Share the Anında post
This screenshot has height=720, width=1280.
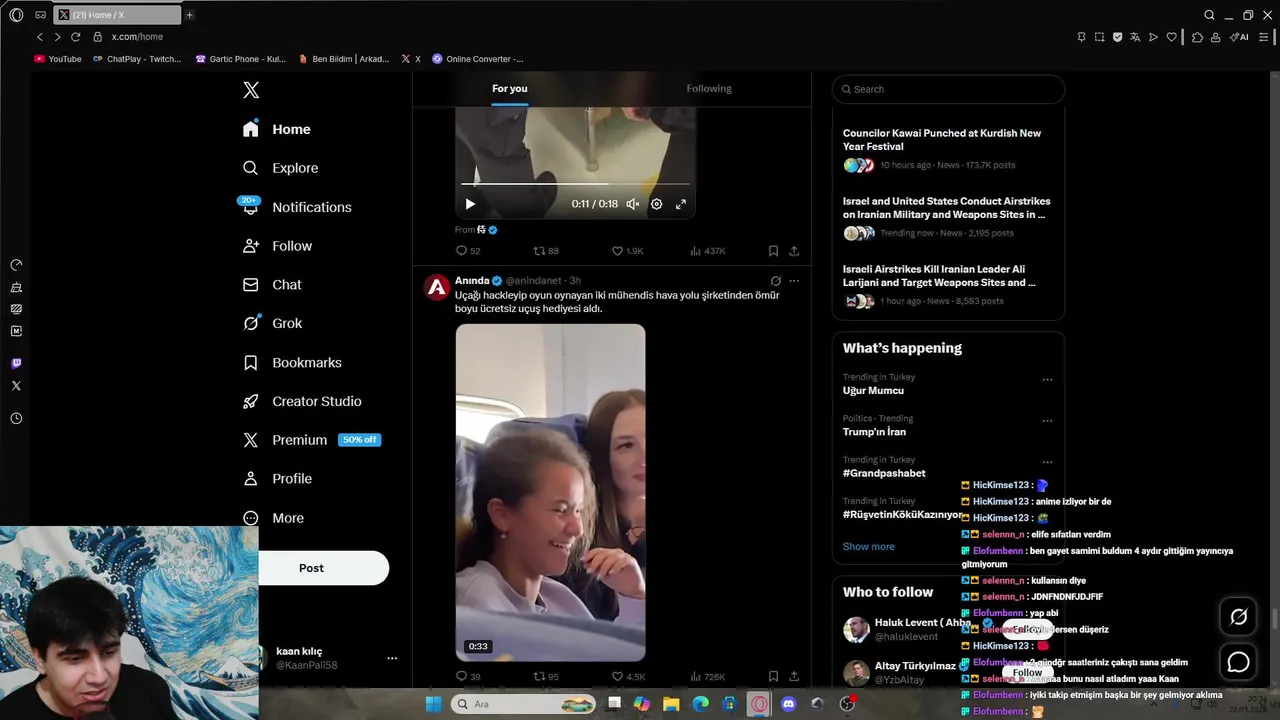pyautogui.click(x=794, y=676)
